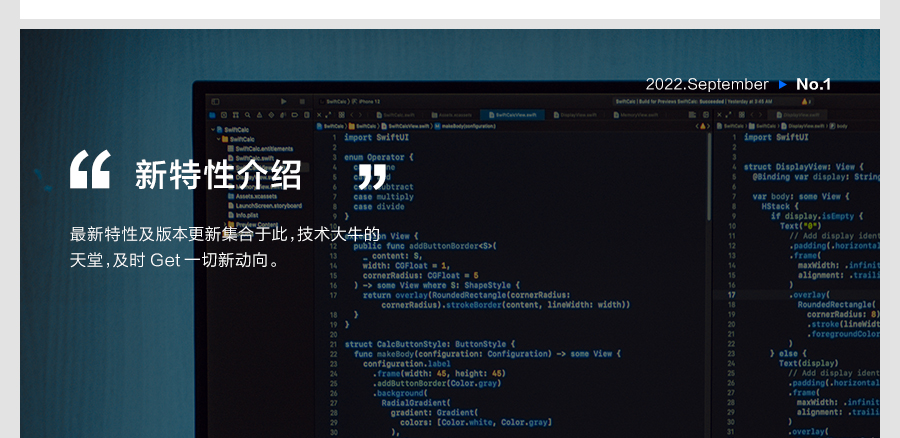Screen dimensions: 900x438
Task: Open the Issue navigator warning icon
Action: 257,114
